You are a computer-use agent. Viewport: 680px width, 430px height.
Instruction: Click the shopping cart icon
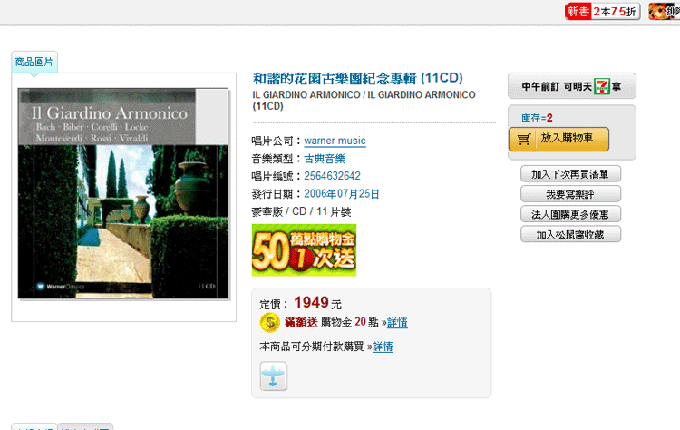(x=523, y=139)
